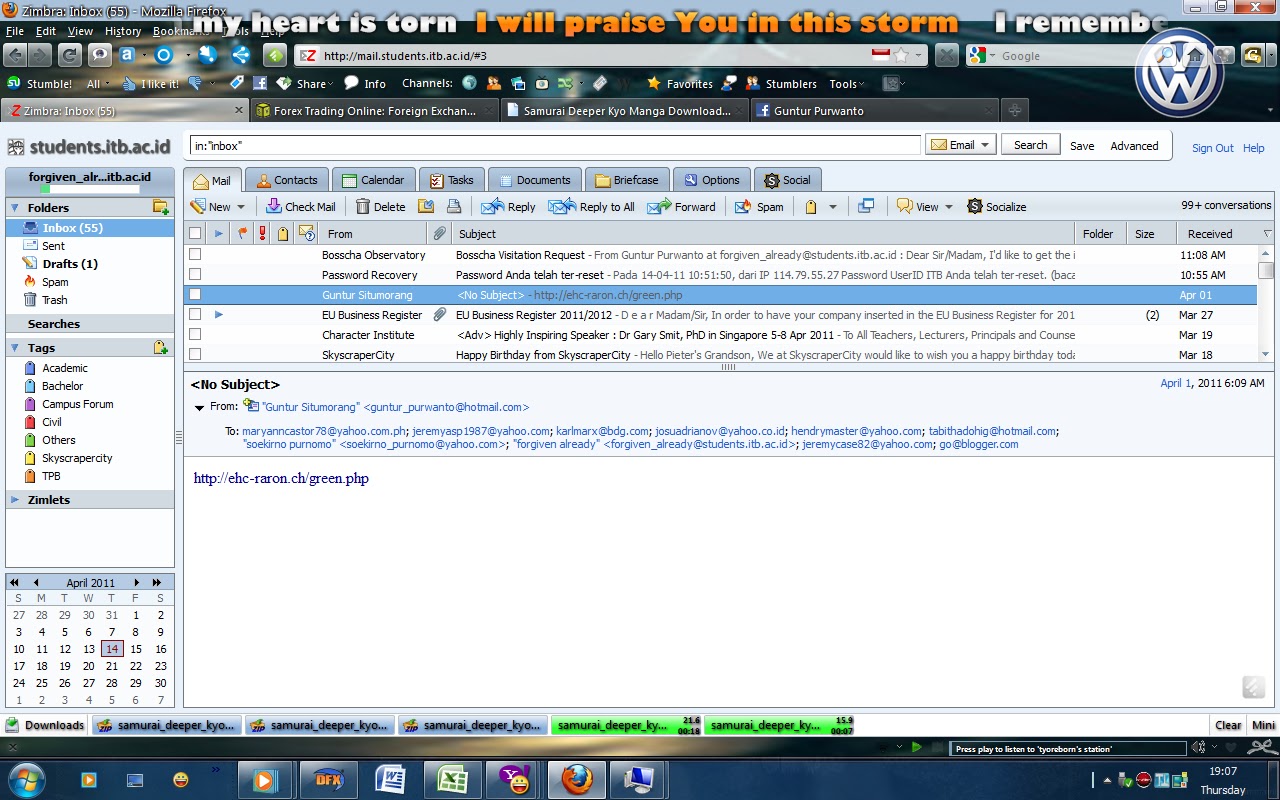
Task: Click the Move to folder icon
Action: coord(426,207)
